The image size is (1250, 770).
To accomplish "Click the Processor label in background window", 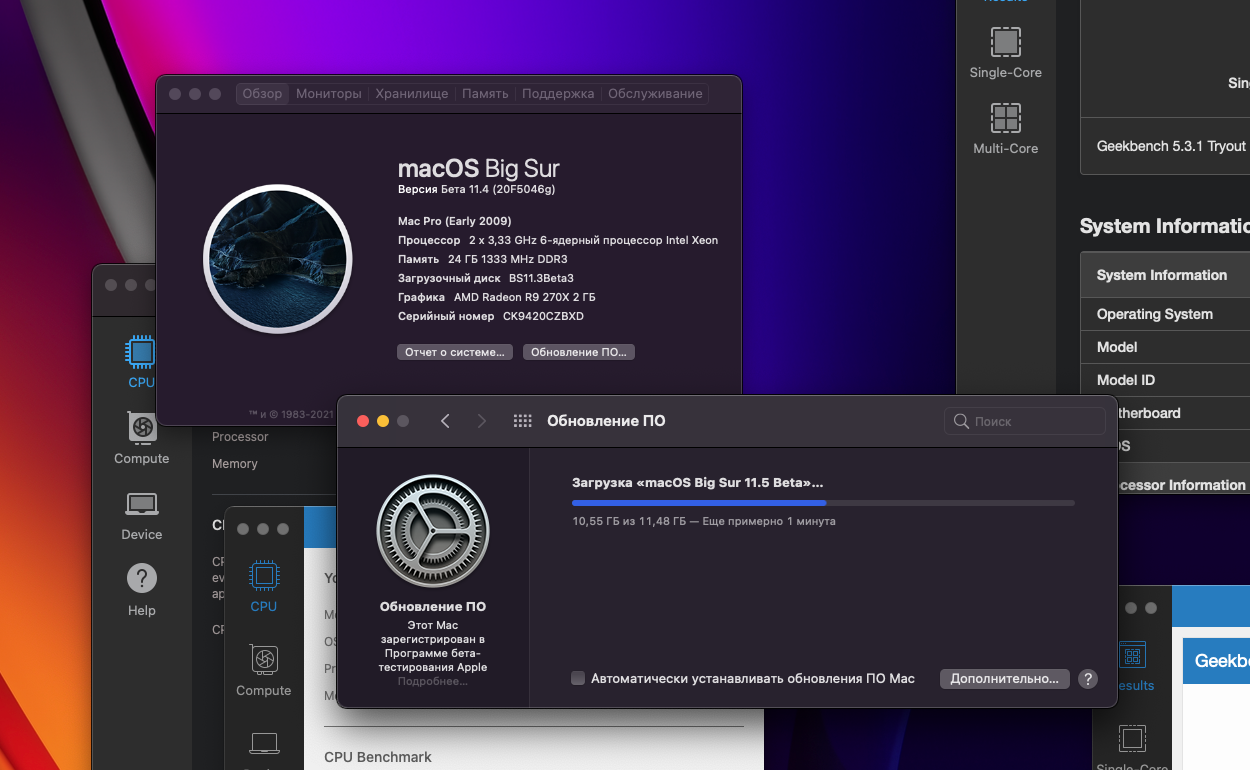I will coord(240,437).
